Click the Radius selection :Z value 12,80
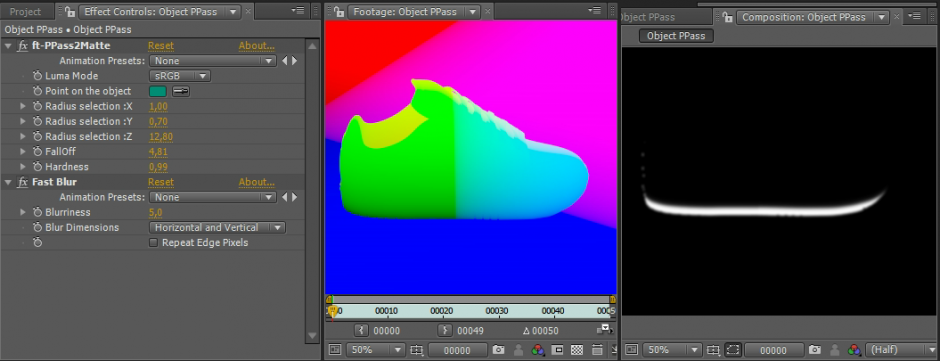The image size is (940, 361). point(161,137)
